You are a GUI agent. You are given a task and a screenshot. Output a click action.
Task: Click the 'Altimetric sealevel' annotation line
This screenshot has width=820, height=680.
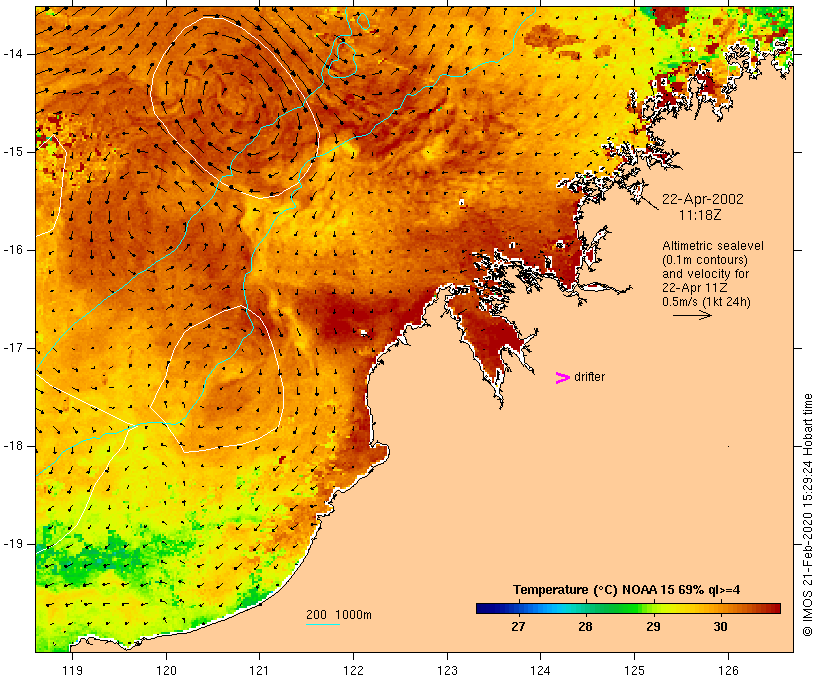[713, 246]
